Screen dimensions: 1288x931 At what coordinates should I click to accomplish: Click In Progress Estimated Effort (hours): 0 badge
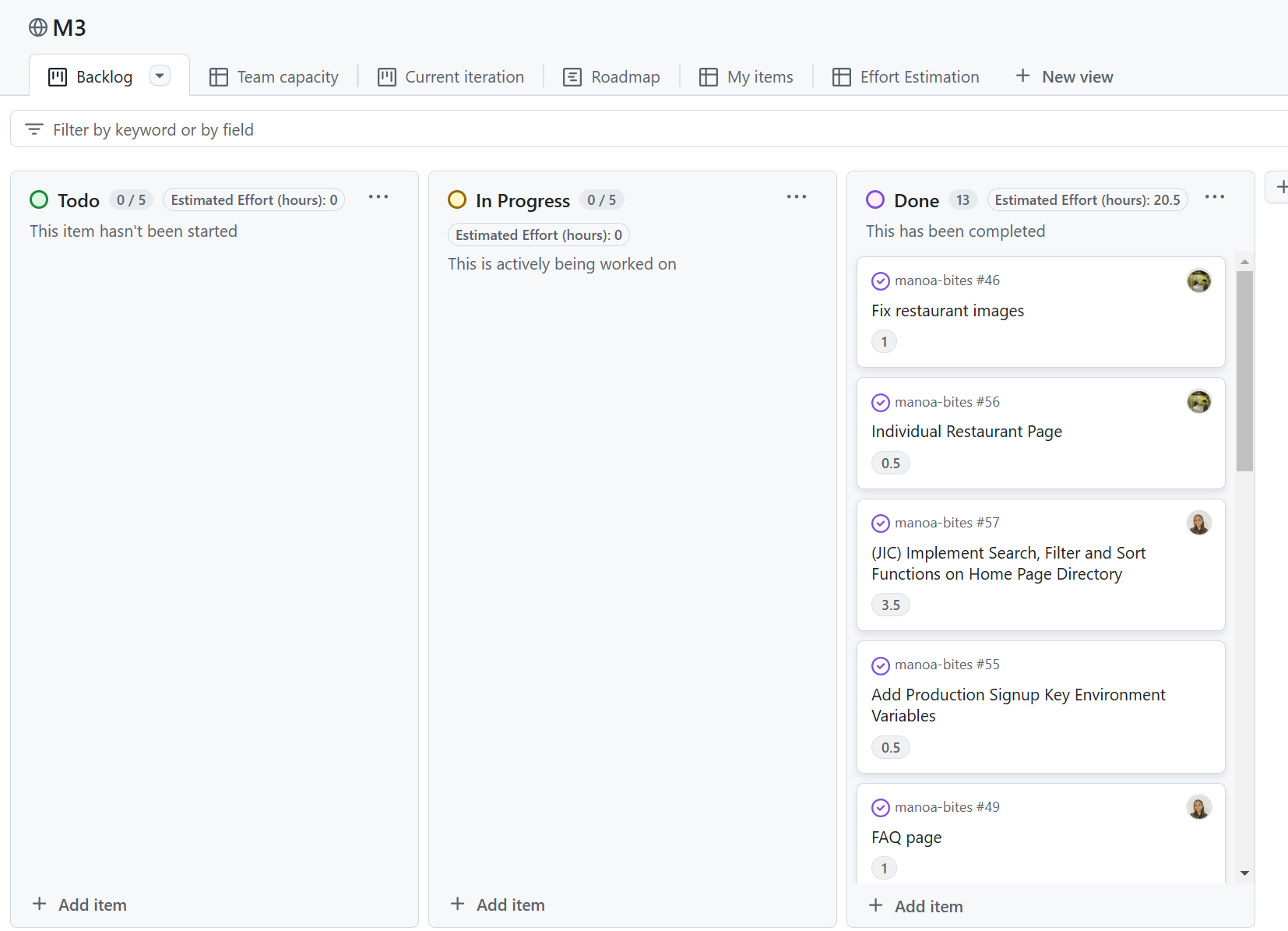(x=539, y=235)
